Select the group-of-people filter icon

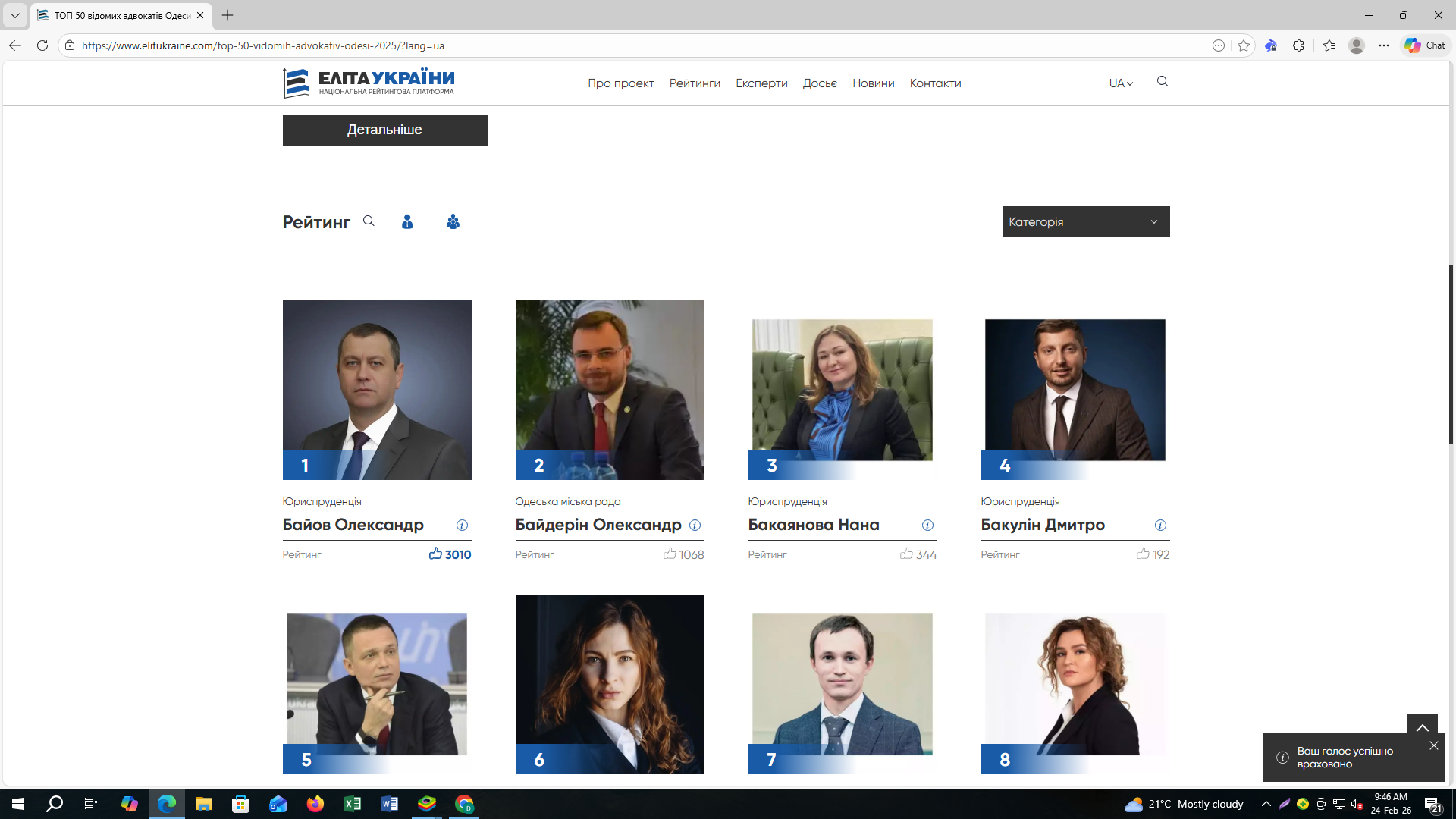pyautogui.click(x=453, y=221)
